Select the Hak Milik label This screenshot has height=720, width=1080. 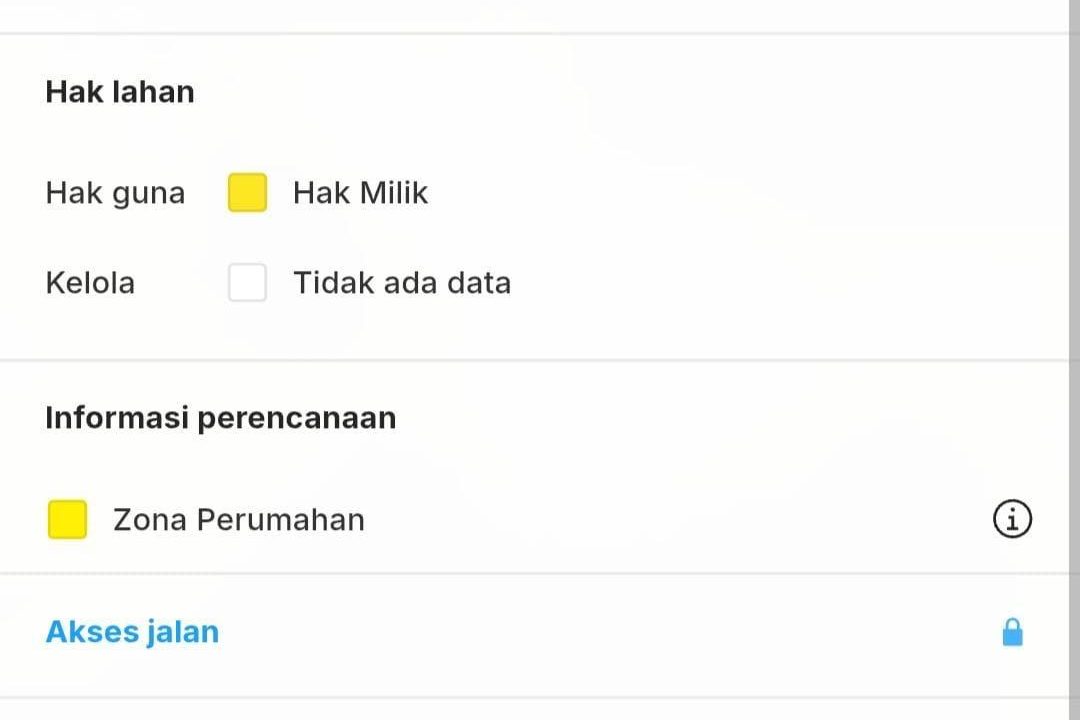click(x=360, y=193)
